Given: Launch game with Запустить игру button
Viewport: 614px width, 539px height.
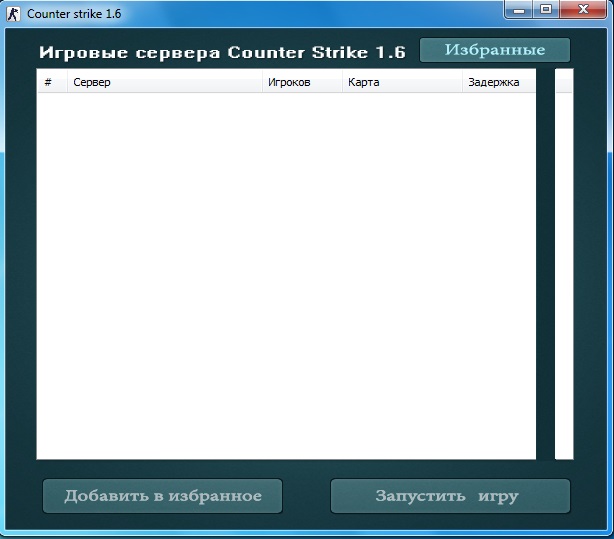Looking at the screenshot, I should (450, 496).
